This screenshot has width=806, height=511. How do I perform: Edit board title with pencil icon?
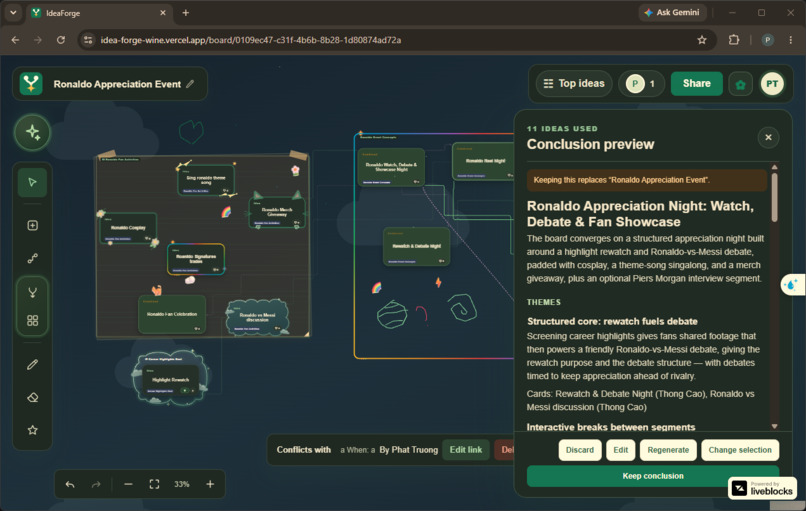pos(190,84)
